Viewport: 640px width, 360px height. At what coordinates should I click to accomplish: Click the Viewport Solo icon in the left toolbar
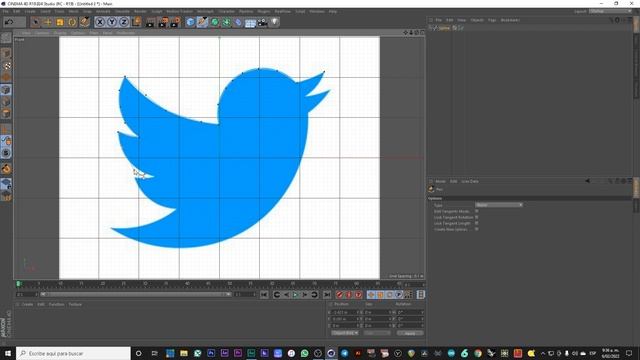[6, 153]
